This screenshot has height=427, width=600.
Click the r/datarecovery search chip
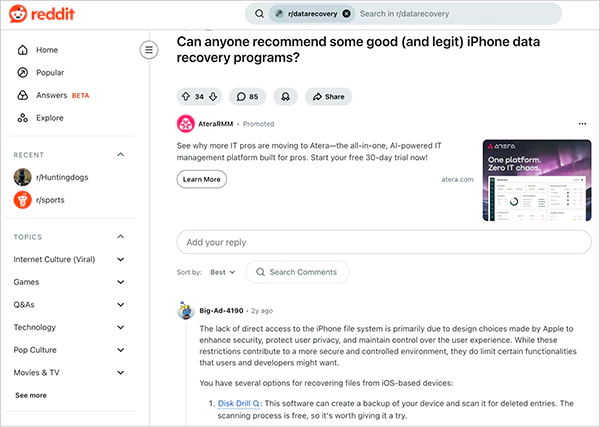click(311, 14)
